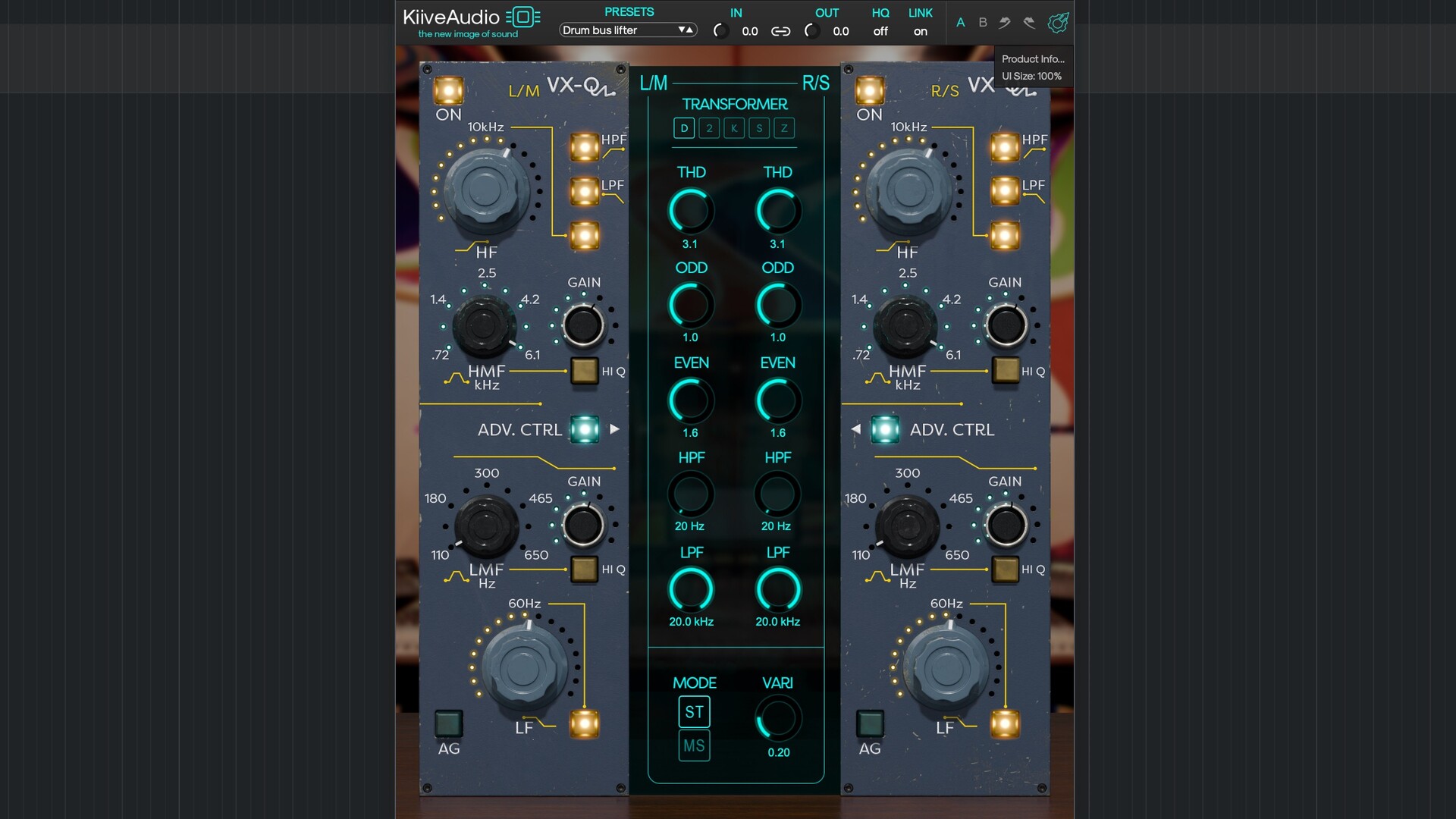Select the UI Size 100% menu entry
The image size is (1456, 819).
tap(1031, 76)
